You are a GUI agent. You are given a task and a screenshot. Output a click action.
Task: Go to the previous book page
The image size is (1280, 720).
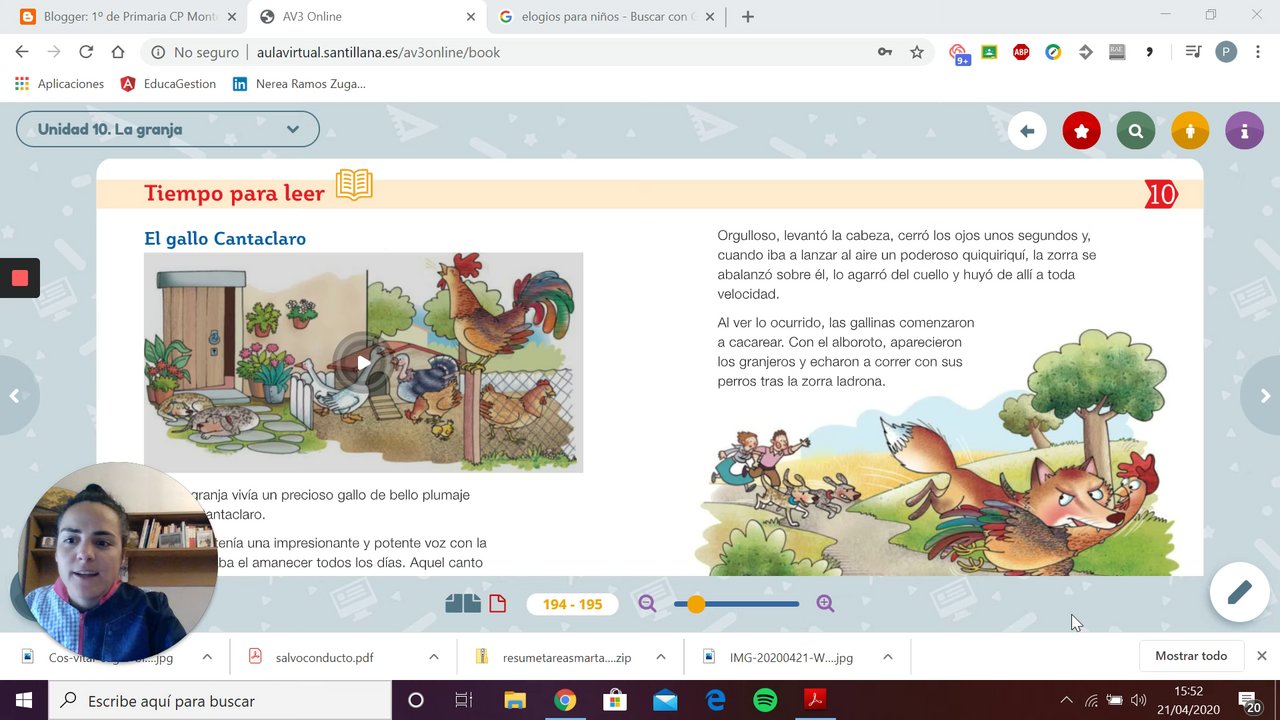point(14,396)
